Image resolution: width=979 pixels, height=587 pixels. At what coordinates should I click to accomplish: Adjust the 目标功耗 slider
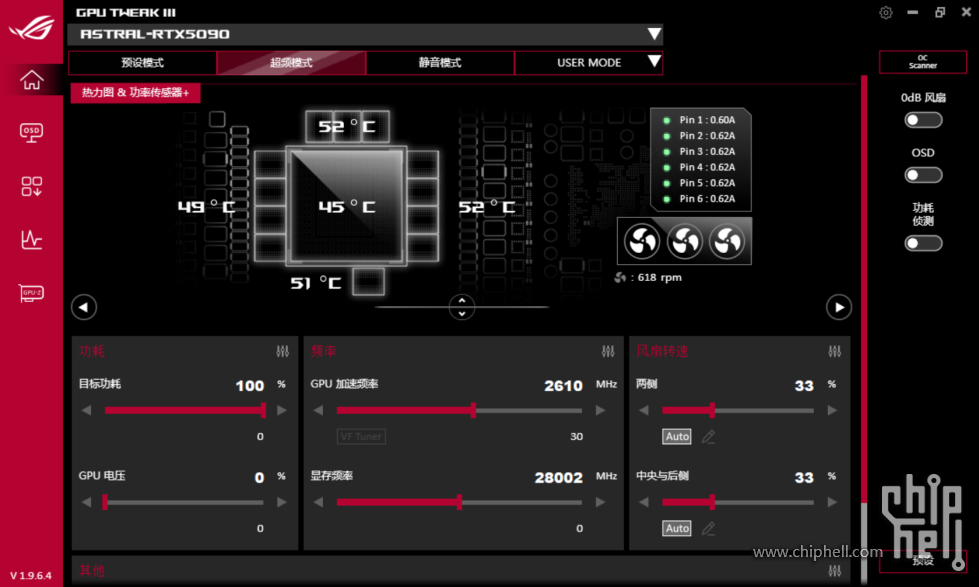click(x=184, y=410)
